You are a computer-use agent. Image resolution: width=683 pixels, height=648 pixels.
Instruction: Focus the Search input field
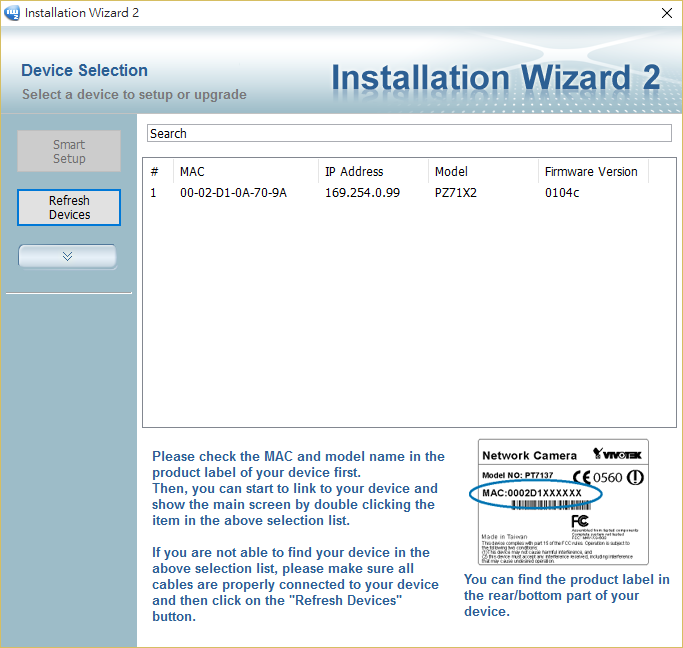pyautogui.click(x=409, y=133)
